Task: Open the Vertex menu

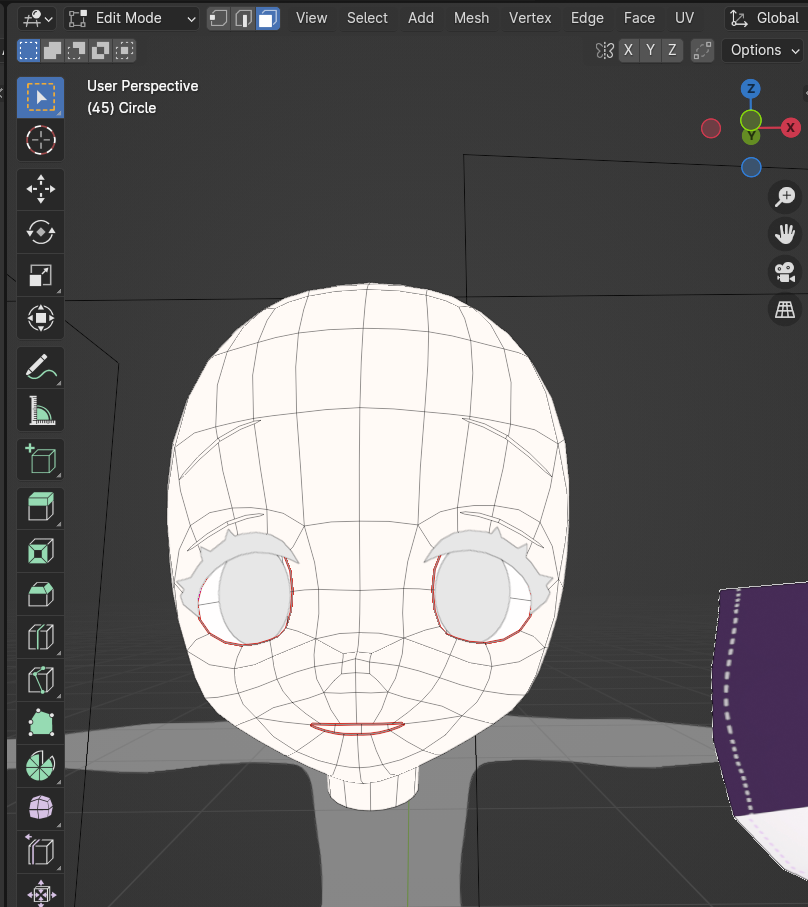Action: pyautogui.click(x=530, y=19)
